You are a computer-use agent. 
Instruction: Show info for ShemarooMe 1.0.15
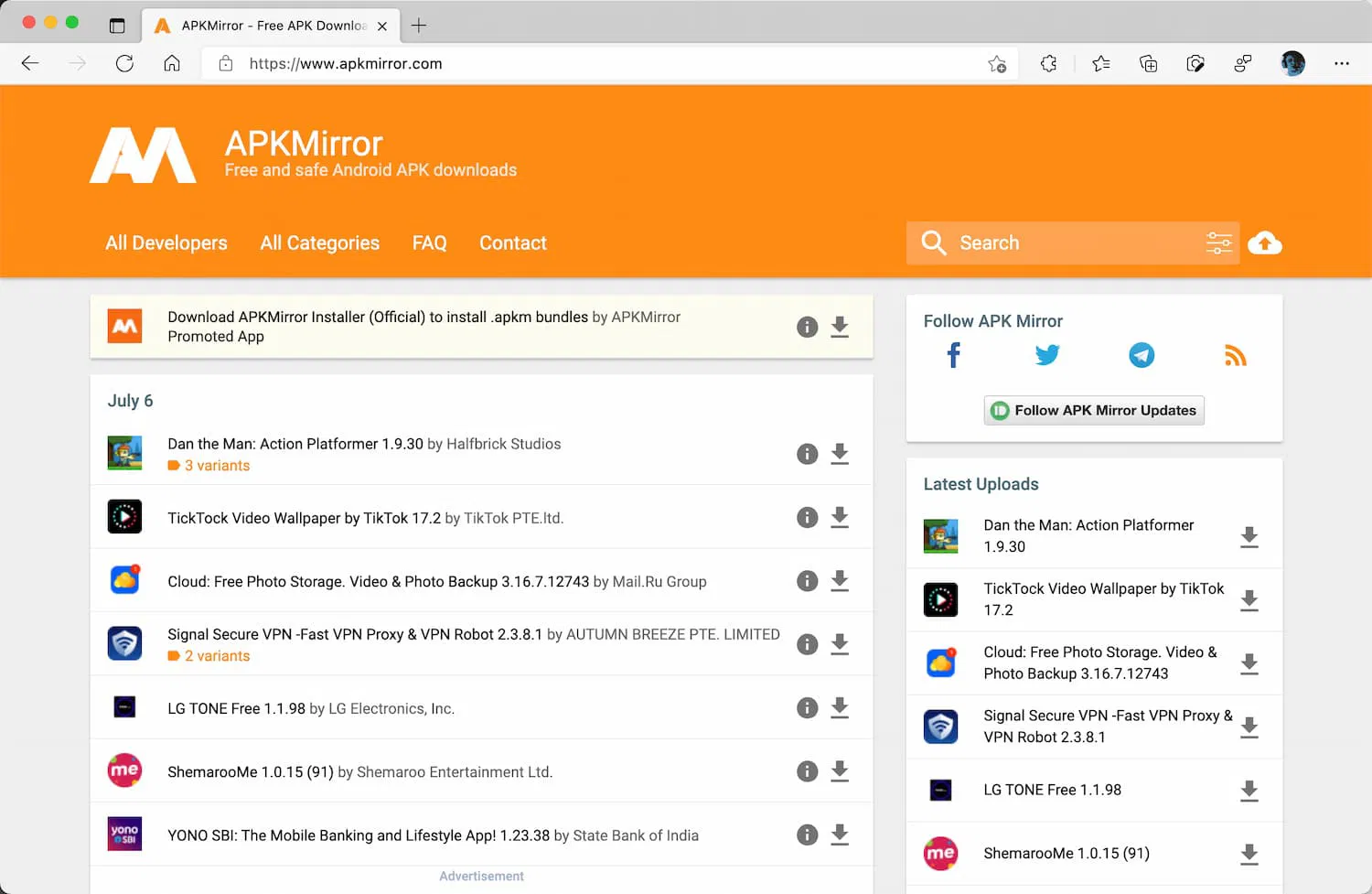click(807, 771)
